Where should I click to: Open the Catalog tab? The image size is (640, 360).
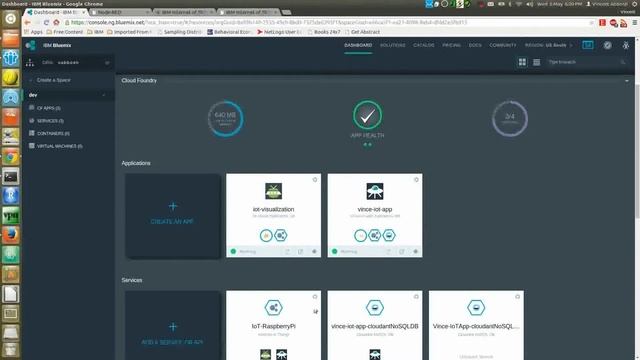click(424, 45)
